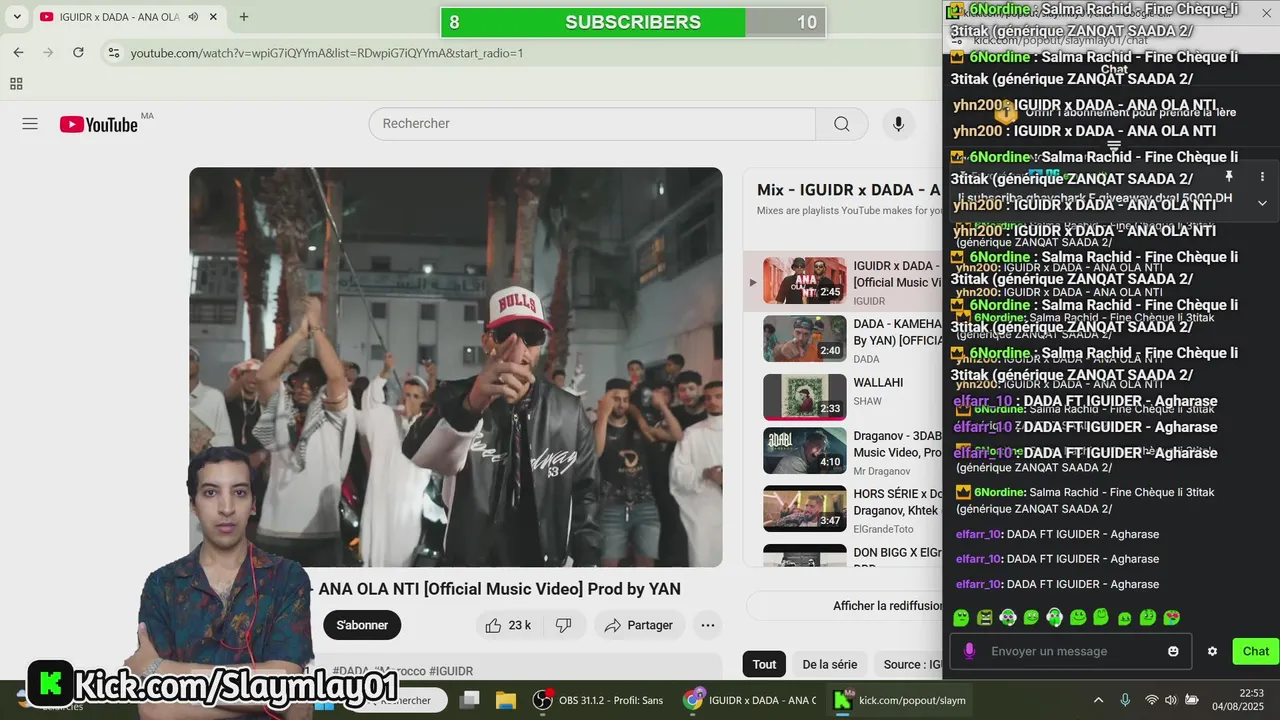The width and height of the screenshot is (1280, 720).
Task: Select the Tout filter chip
Action: (764, 664)
